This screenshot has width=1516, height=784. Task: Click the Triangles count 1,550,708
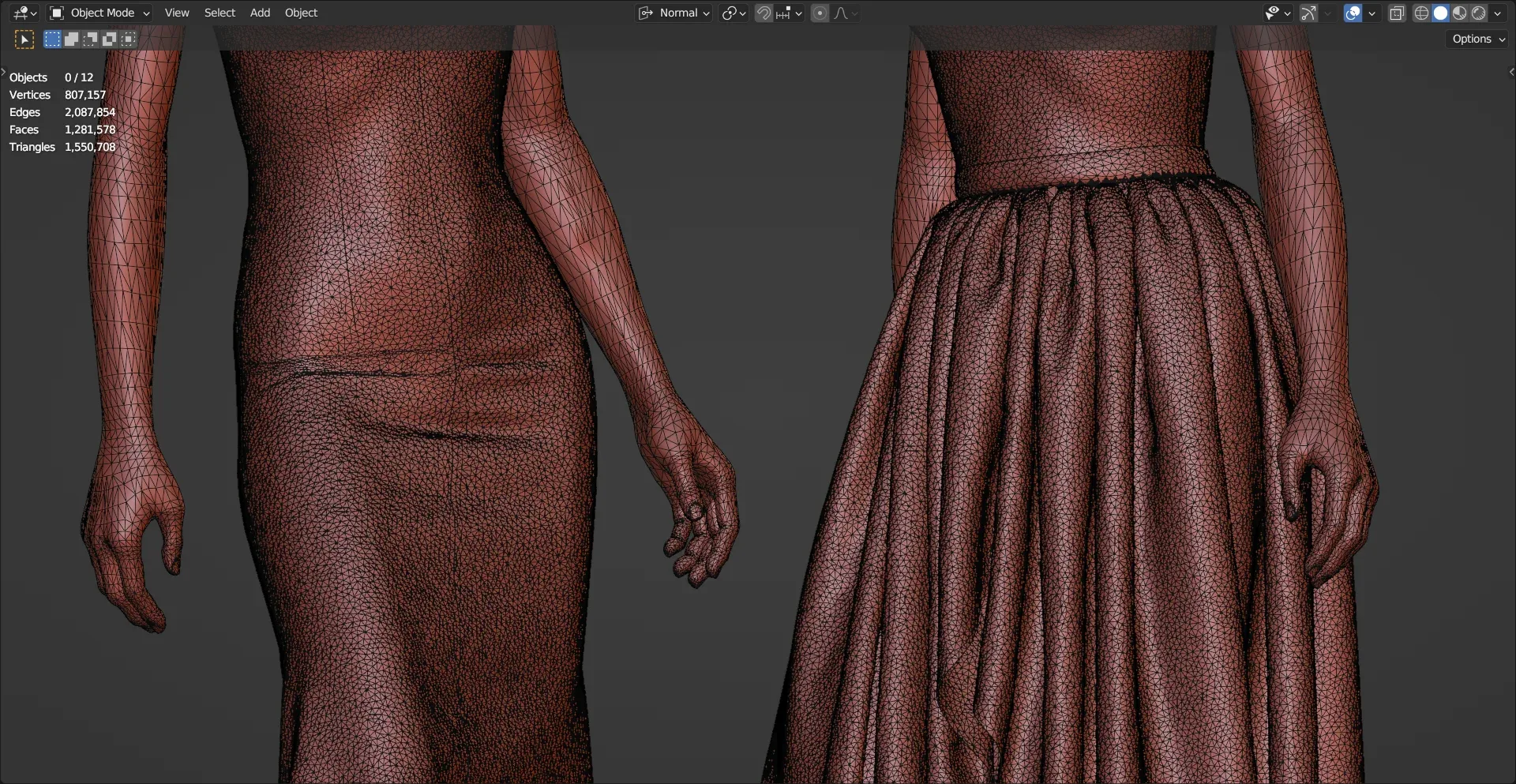tap(90, 147)
